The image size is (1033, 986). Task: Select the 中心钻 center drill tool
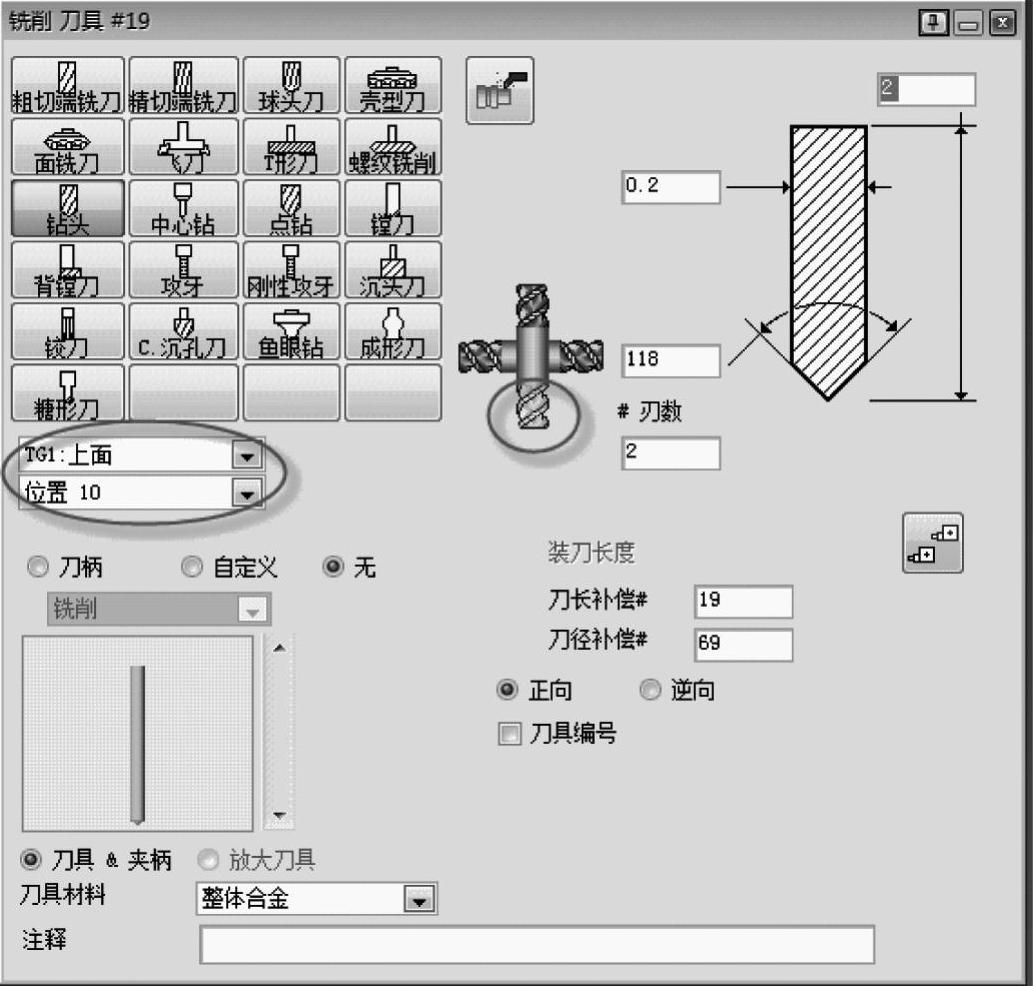[183, 209]
